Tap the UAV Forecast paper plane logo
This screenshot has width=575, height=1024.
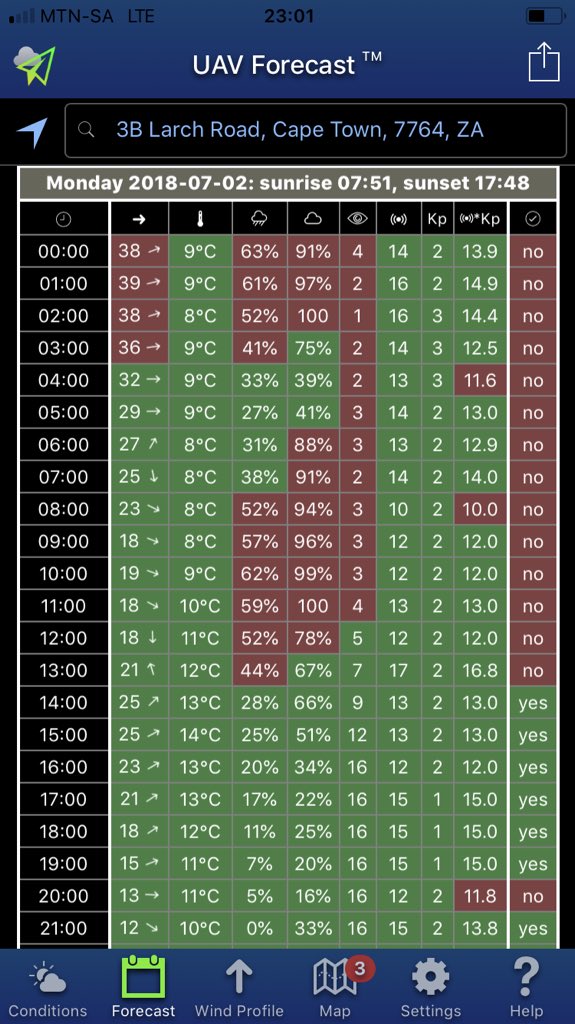34,65
